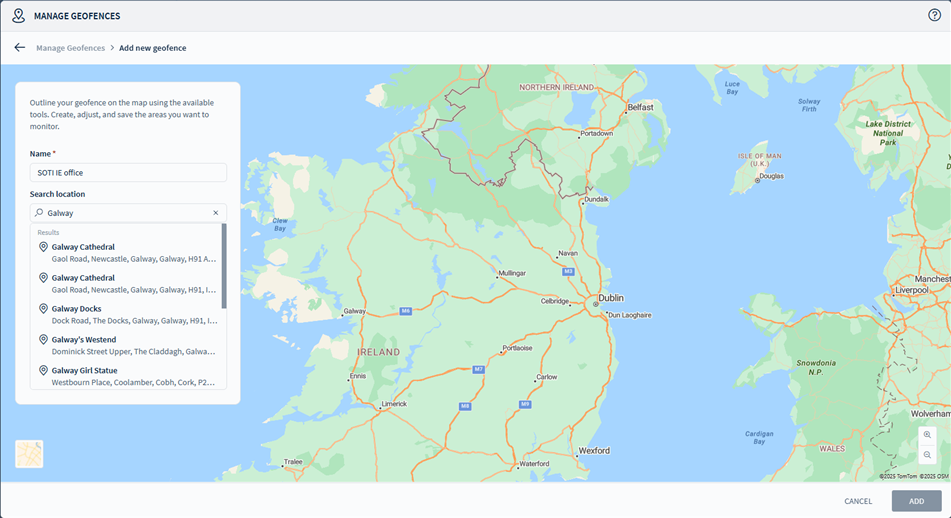Click the Name input field

[x=128, y=173]
